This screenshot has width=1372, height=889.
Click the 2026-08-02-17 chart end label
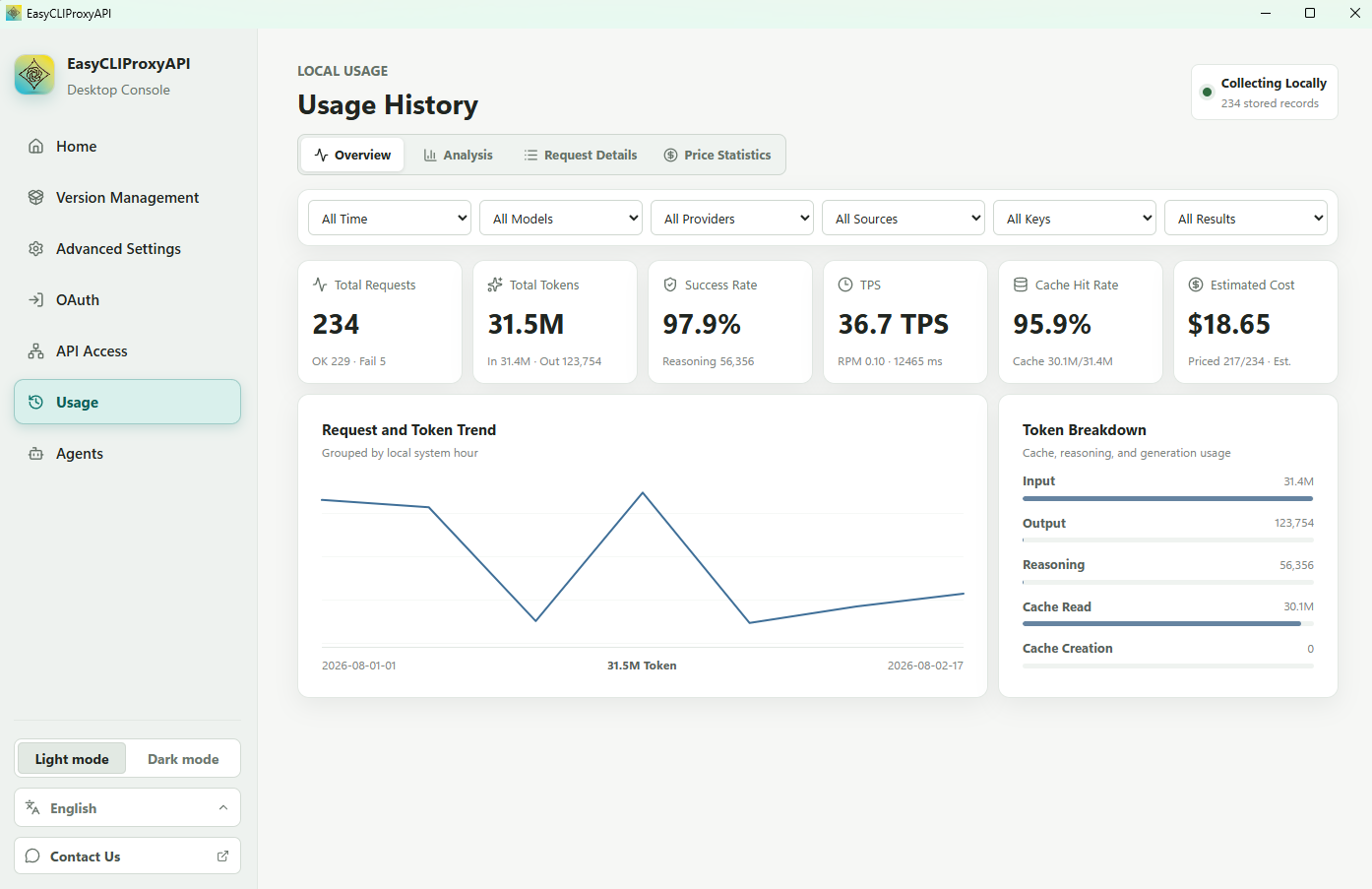tap(925, 666)
